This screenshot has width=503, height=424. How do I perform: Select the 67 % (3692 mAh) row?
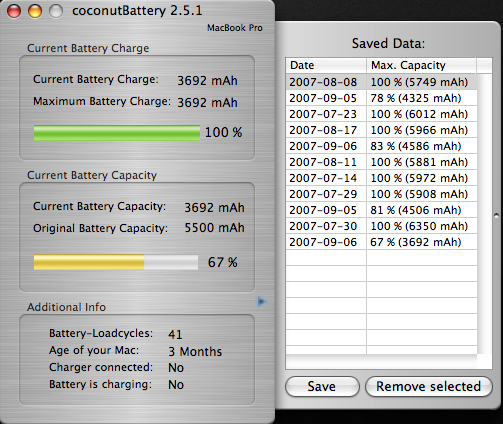click(x=381, y=242)
